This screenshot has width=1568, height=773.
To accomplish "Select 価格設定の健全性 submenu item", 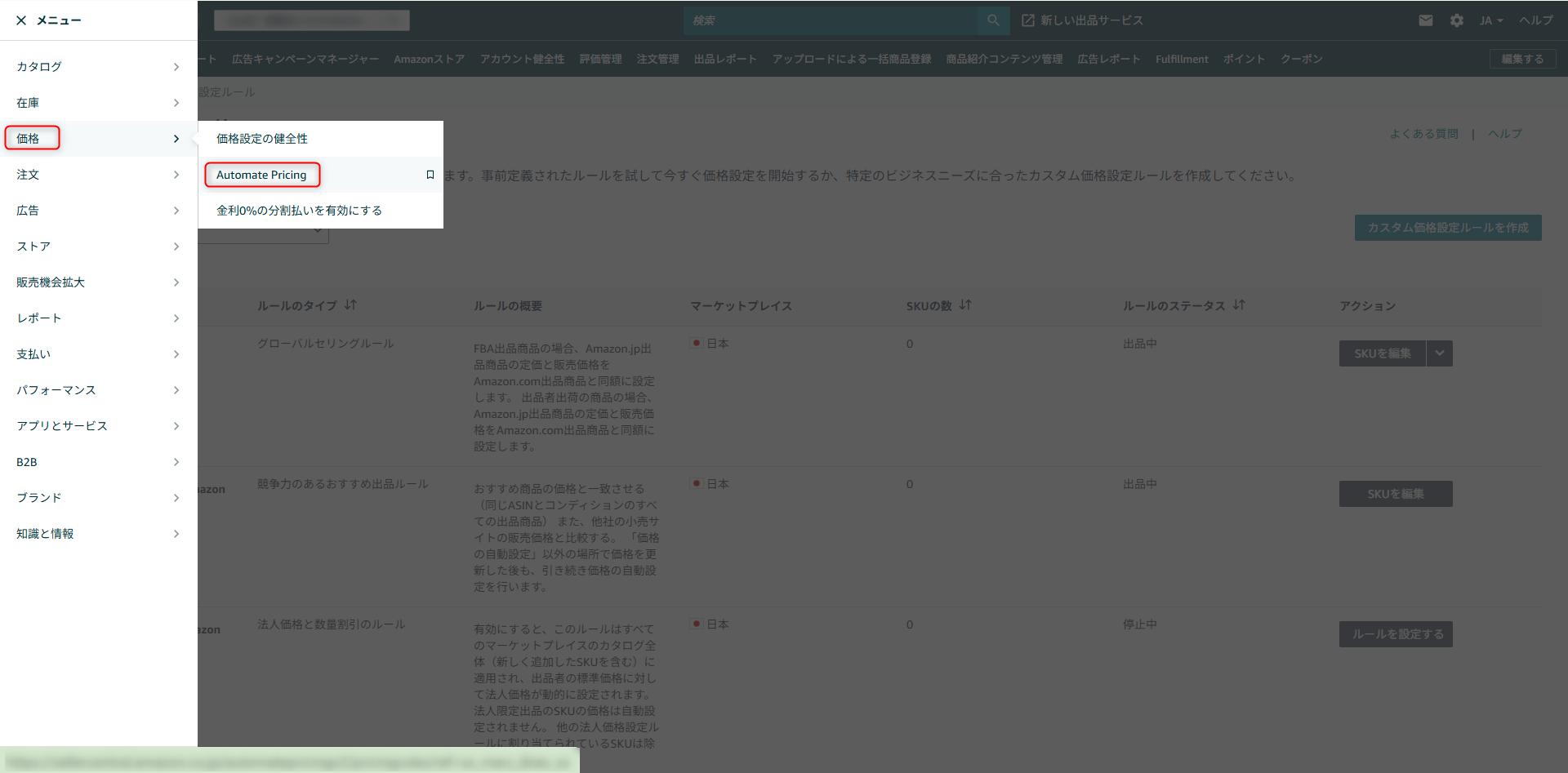I will click(x=262, y=139).
